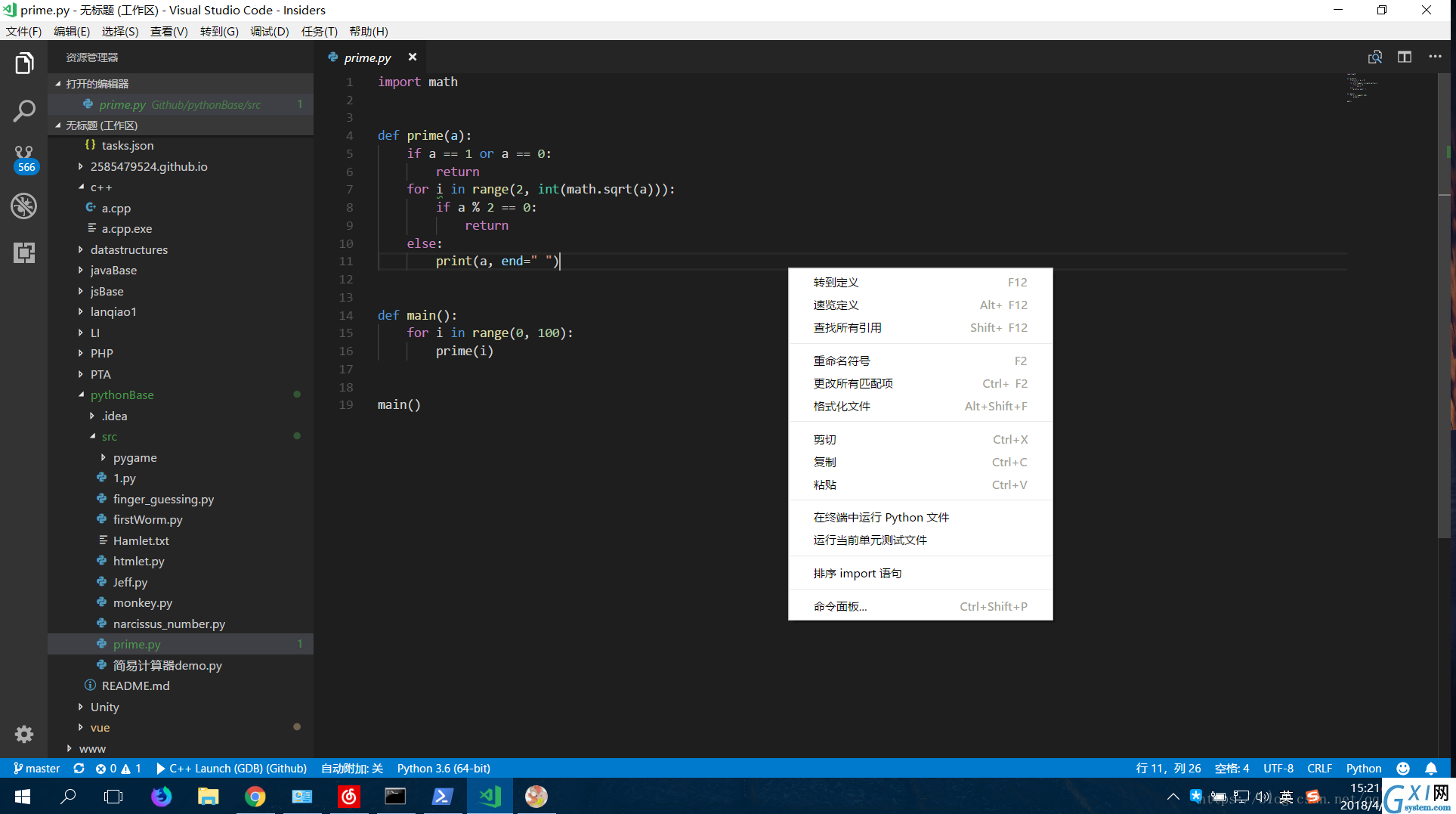Change the Python language mode
Viewport: 1456px width, 814px height.
tap(1363, 768)
